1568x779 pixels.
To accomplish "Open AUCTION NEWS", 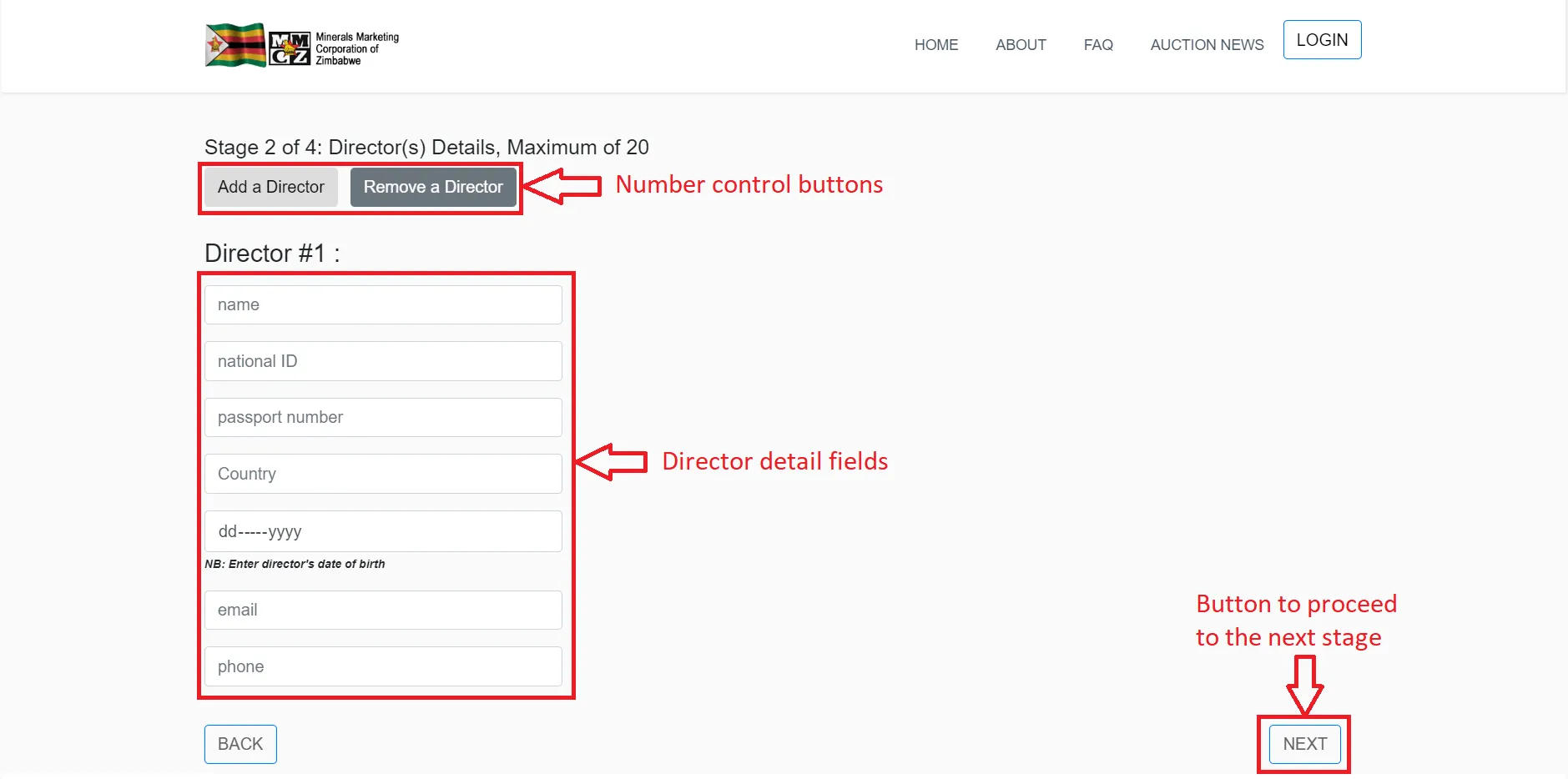I will click(x=1206, y=45).
